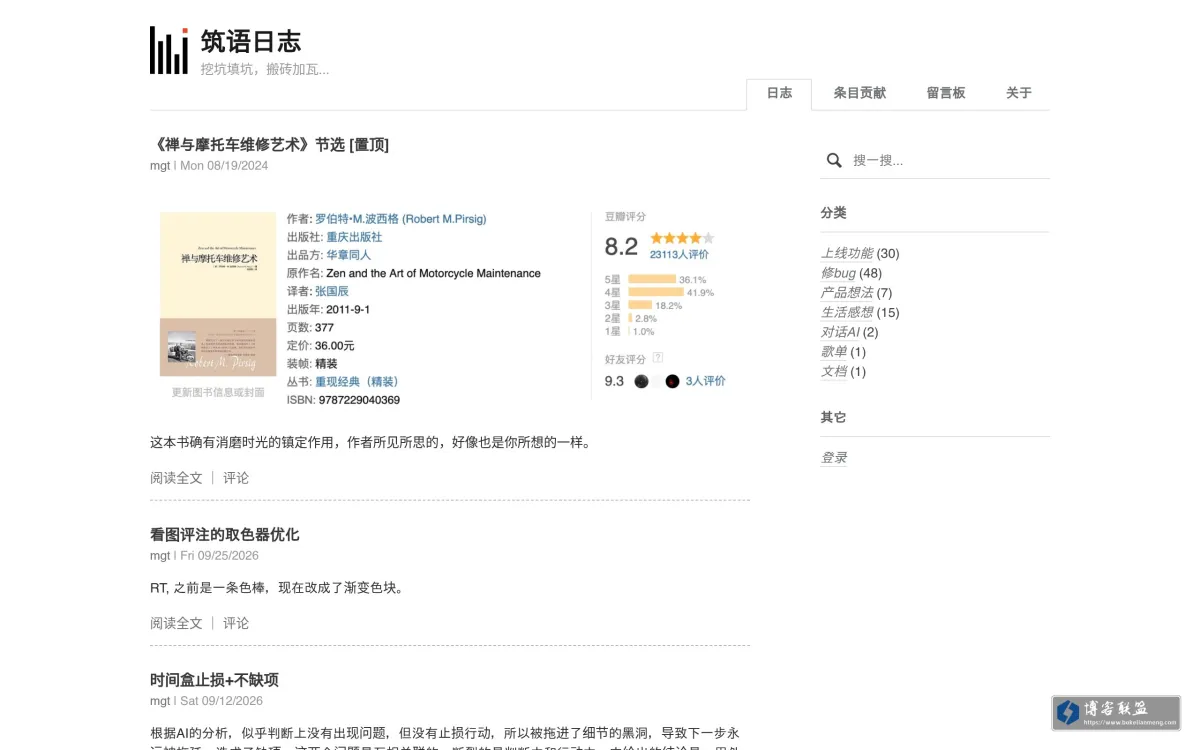Select category 对话AI
The width and height of the screenshot is (1200, 750).
pos(840,332)
